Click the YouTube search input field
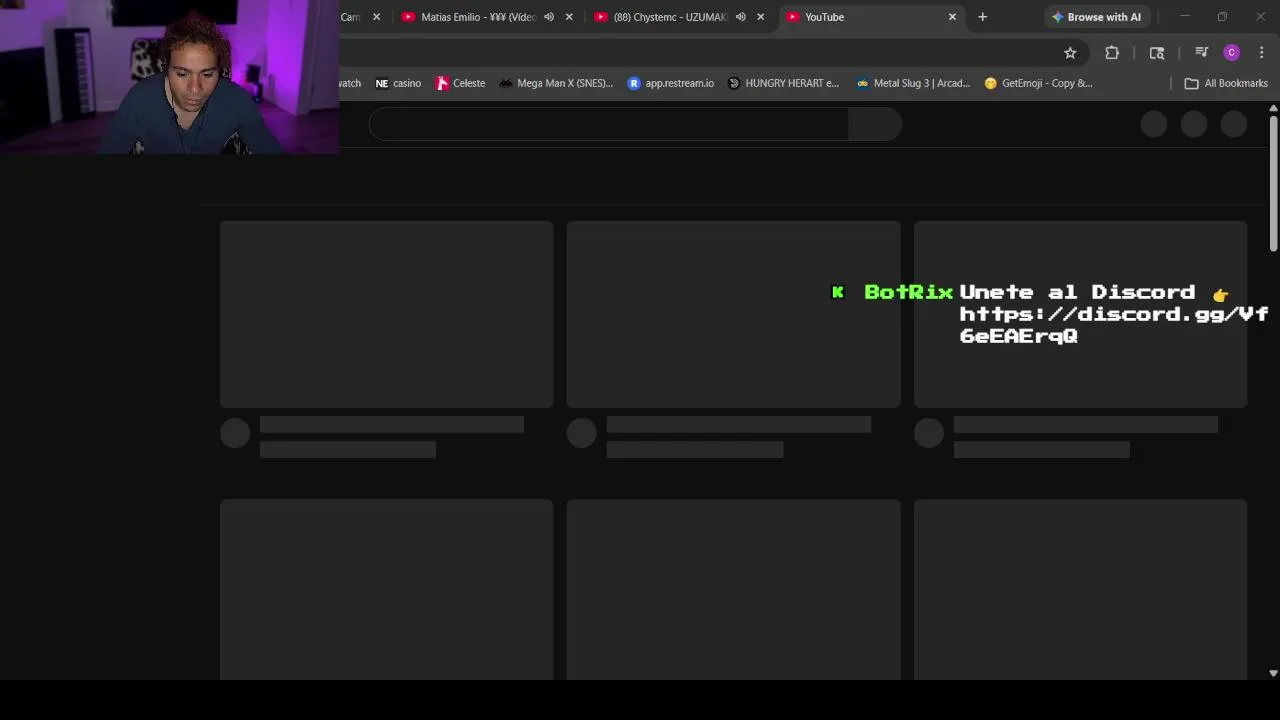Screen dimensions: 1280x720 point(608,124)
